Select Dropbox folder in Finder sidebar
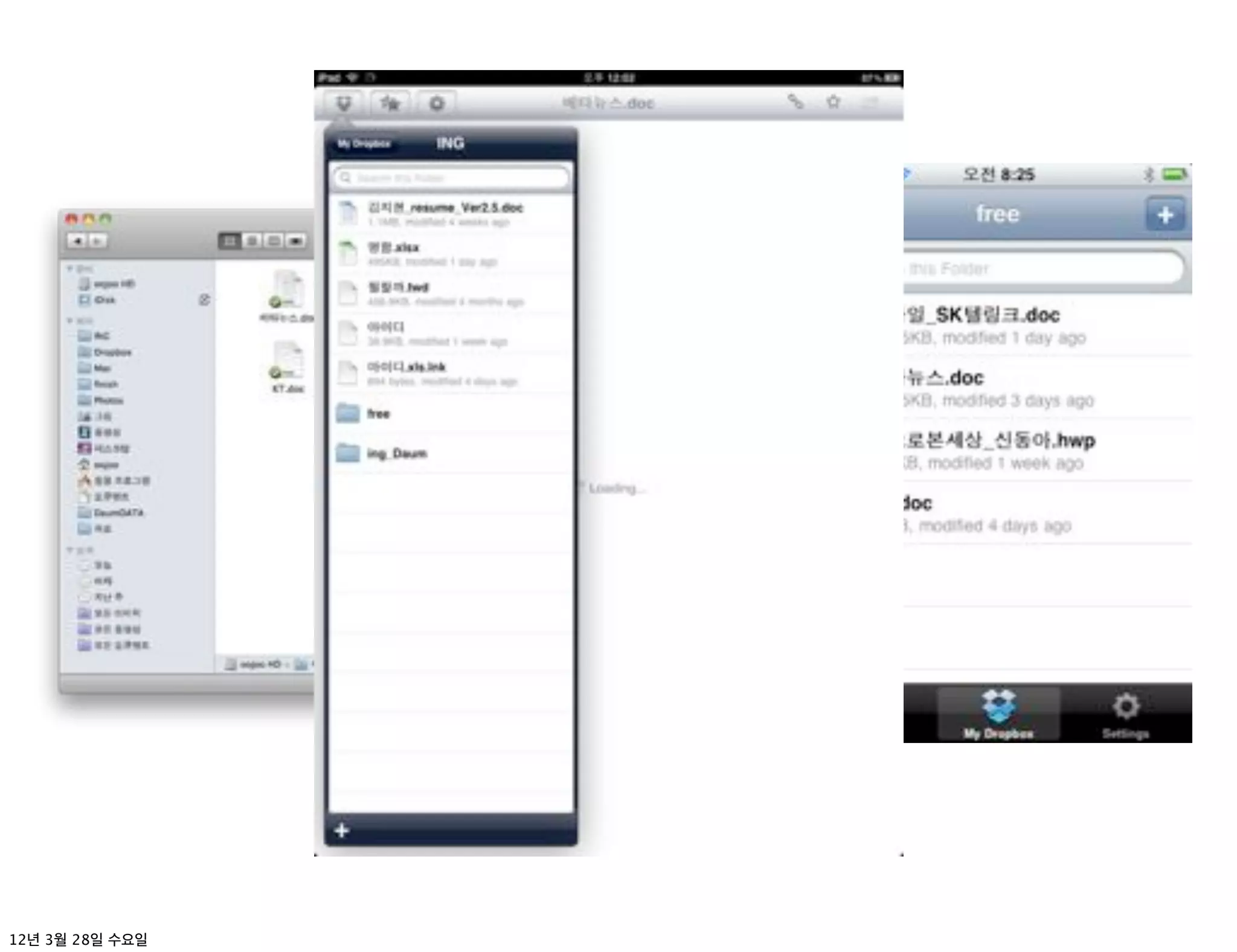 click(x=112, y=352)
